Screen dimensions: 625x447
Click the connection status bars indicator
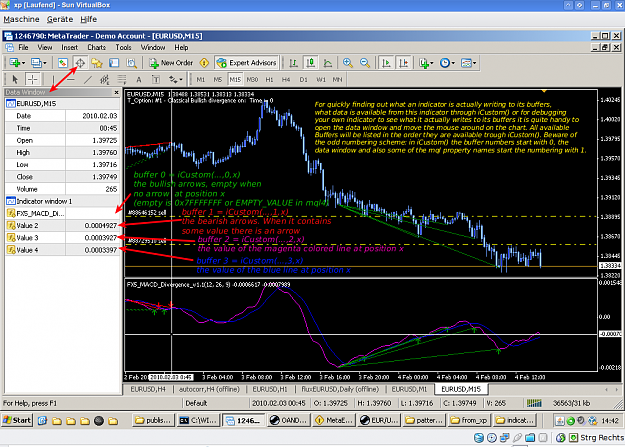pyautogui.click(x=534, y=403)
